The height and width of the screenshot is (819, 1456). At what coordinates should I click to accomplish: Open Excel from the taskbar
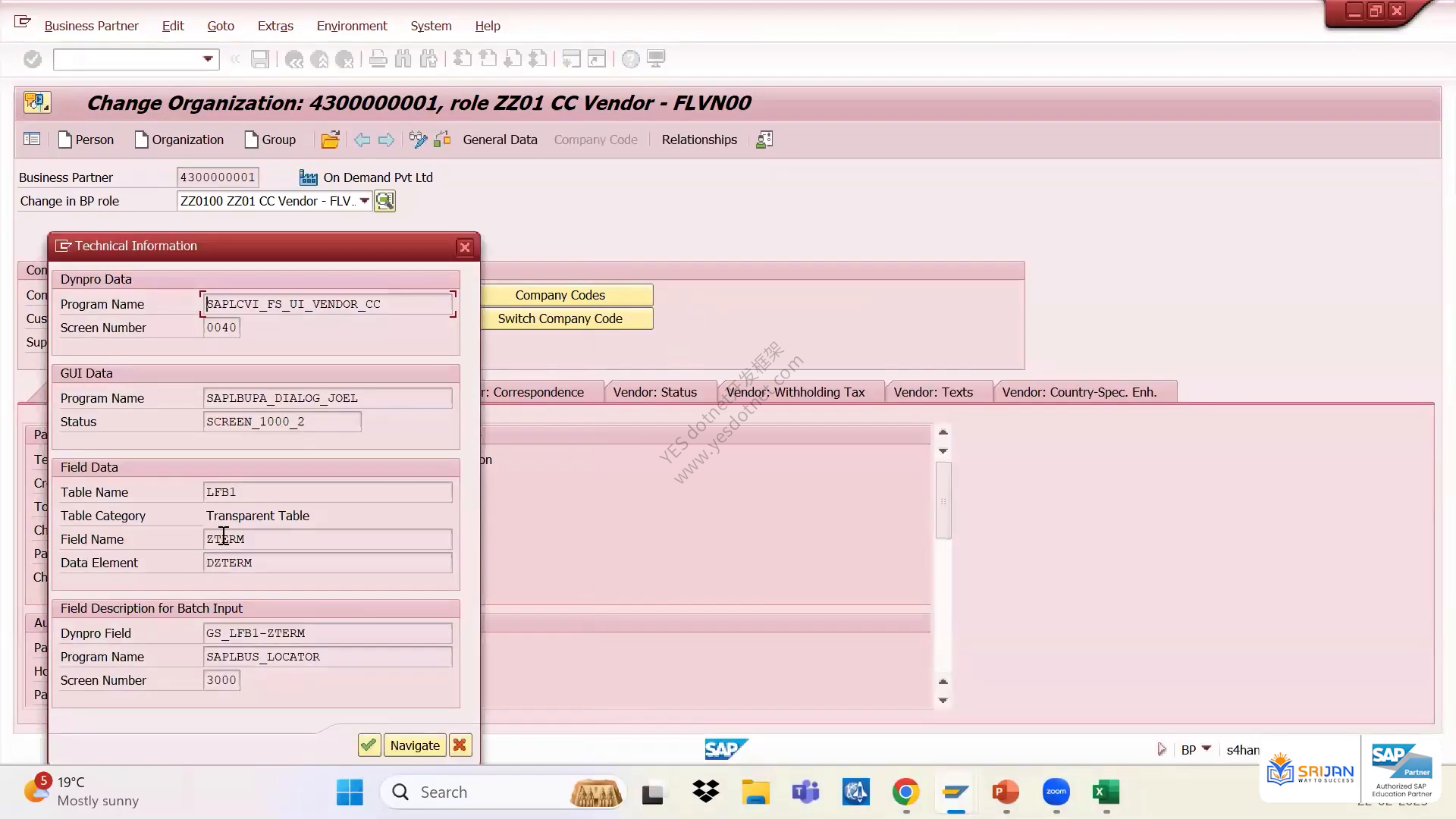click(x=1106, y=792)
